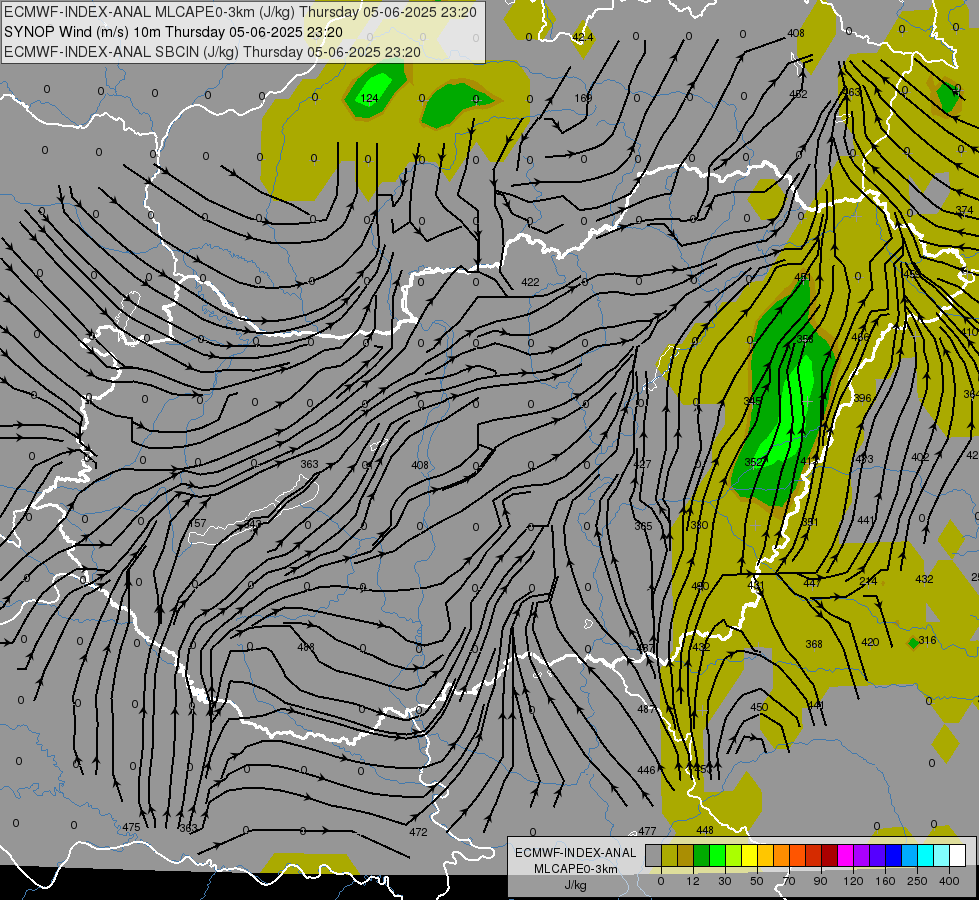The width and height of the screenshot is (979, 900).
Task: Select the 466 value on the map
Action: tap(860, 337)
